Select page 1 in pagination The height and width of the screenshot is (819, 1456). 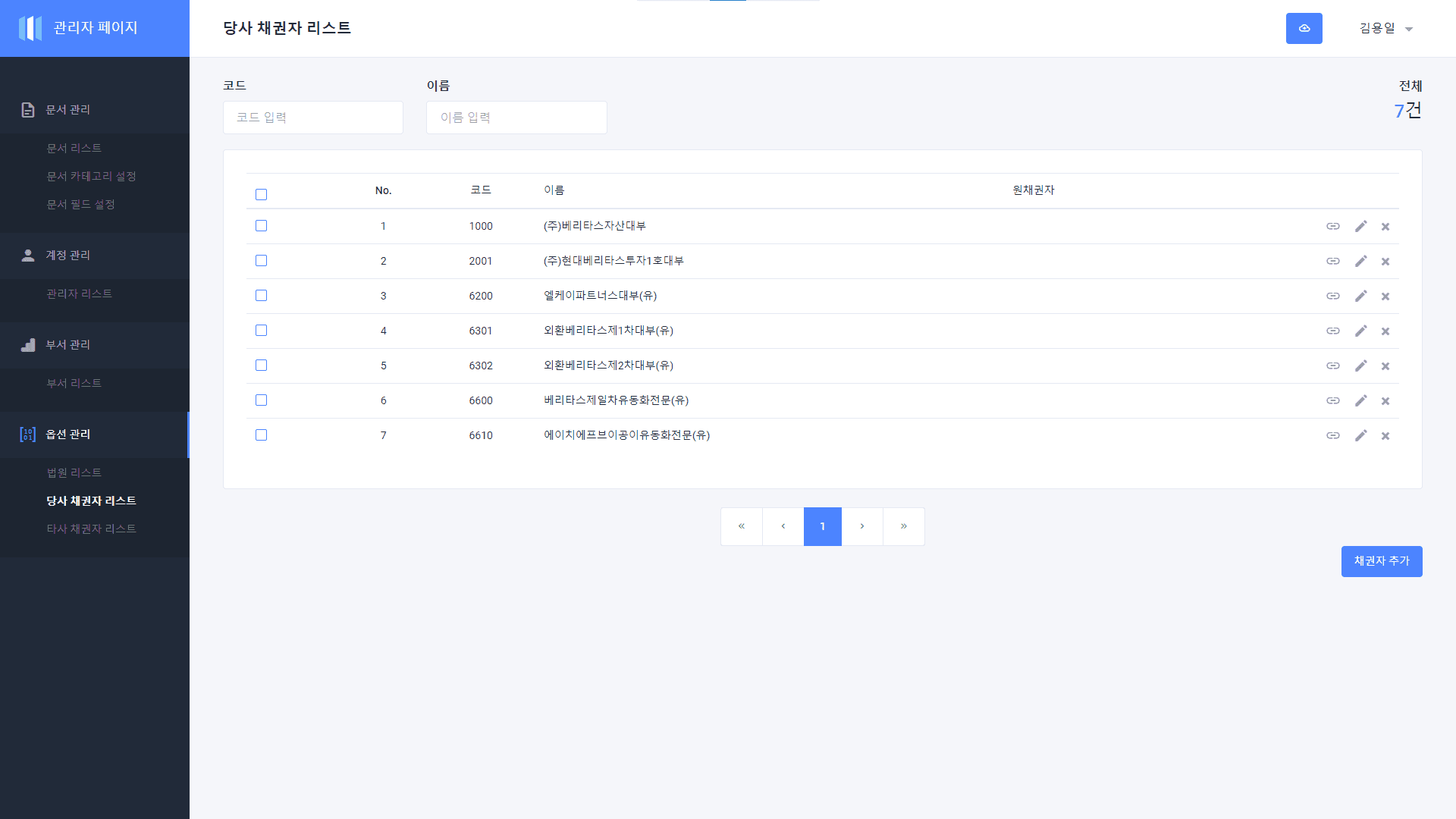pyautogui.click(x=823, y=526)
